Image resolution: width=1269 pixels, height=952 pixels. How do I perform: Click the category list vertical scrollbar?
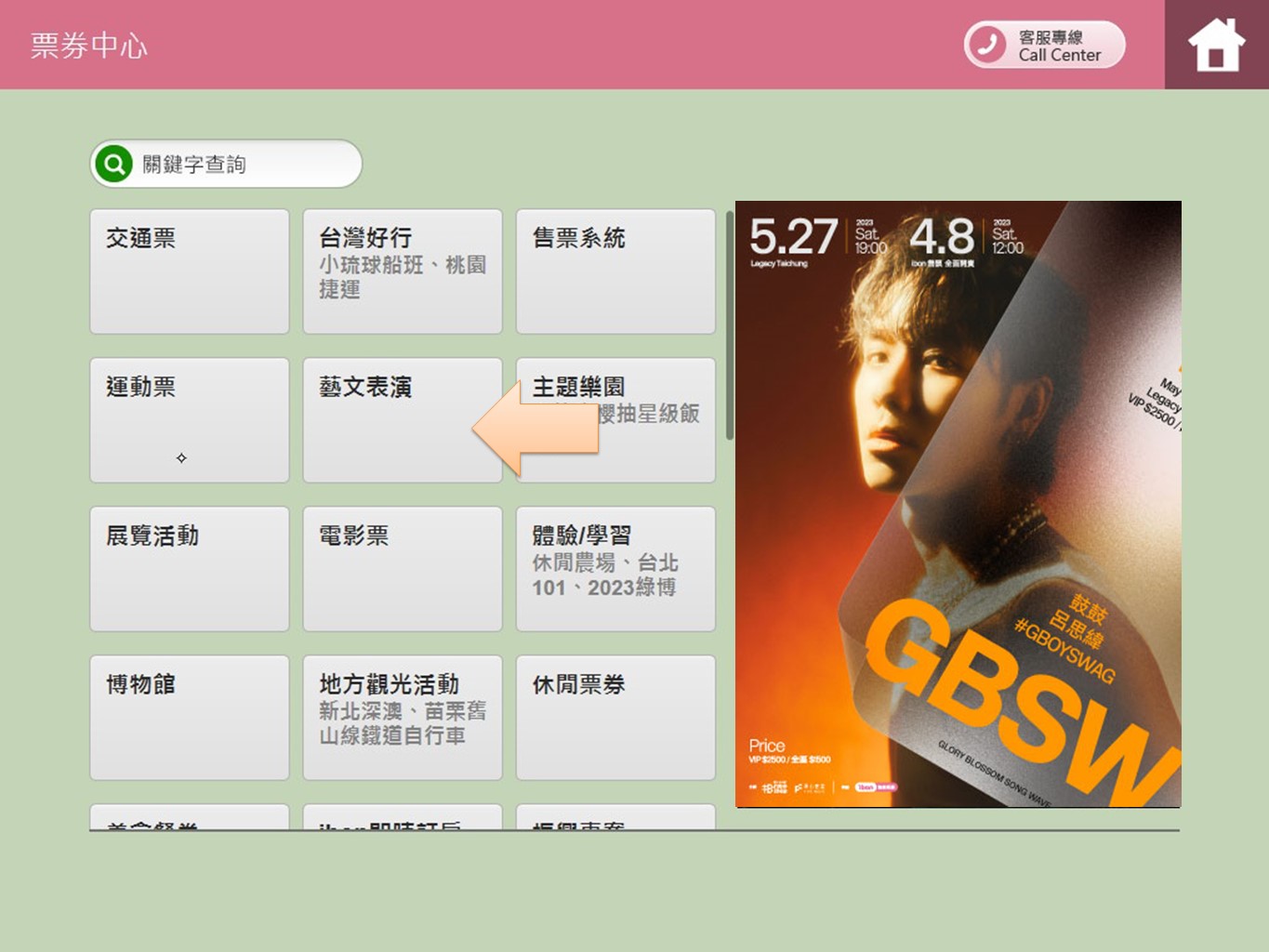730,325
